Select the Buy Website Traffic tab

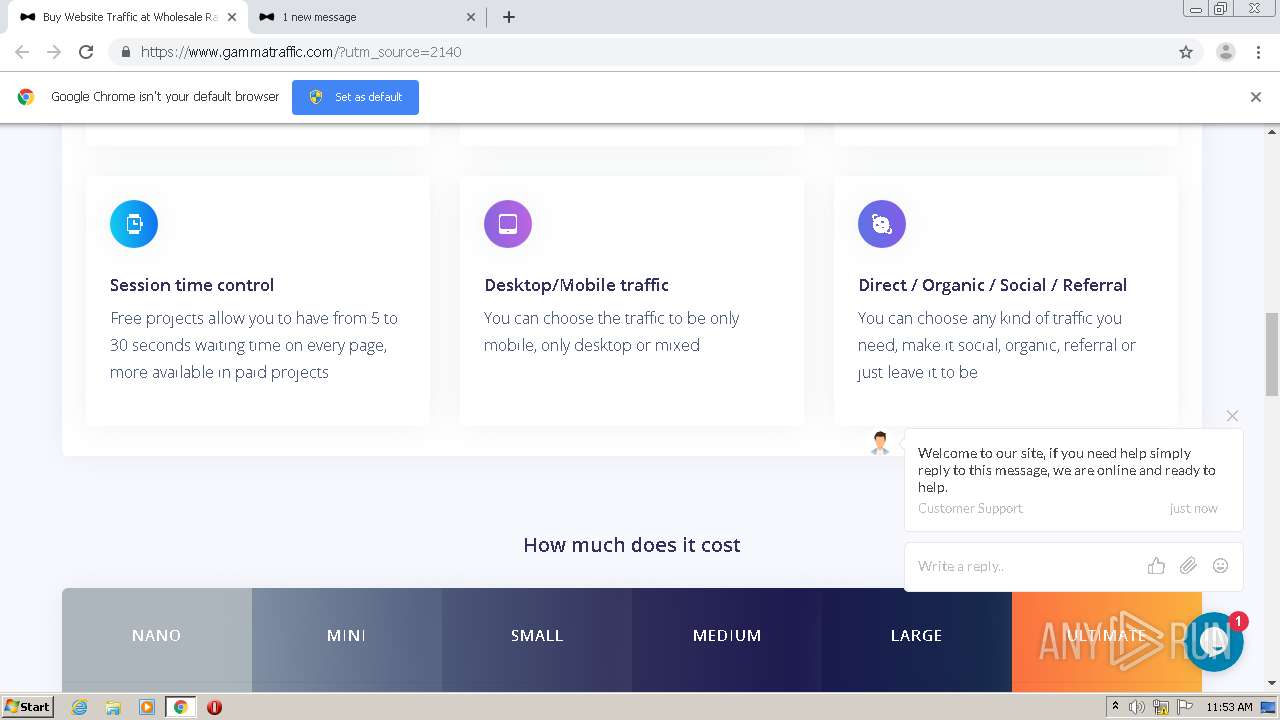[x=128, y=17]
